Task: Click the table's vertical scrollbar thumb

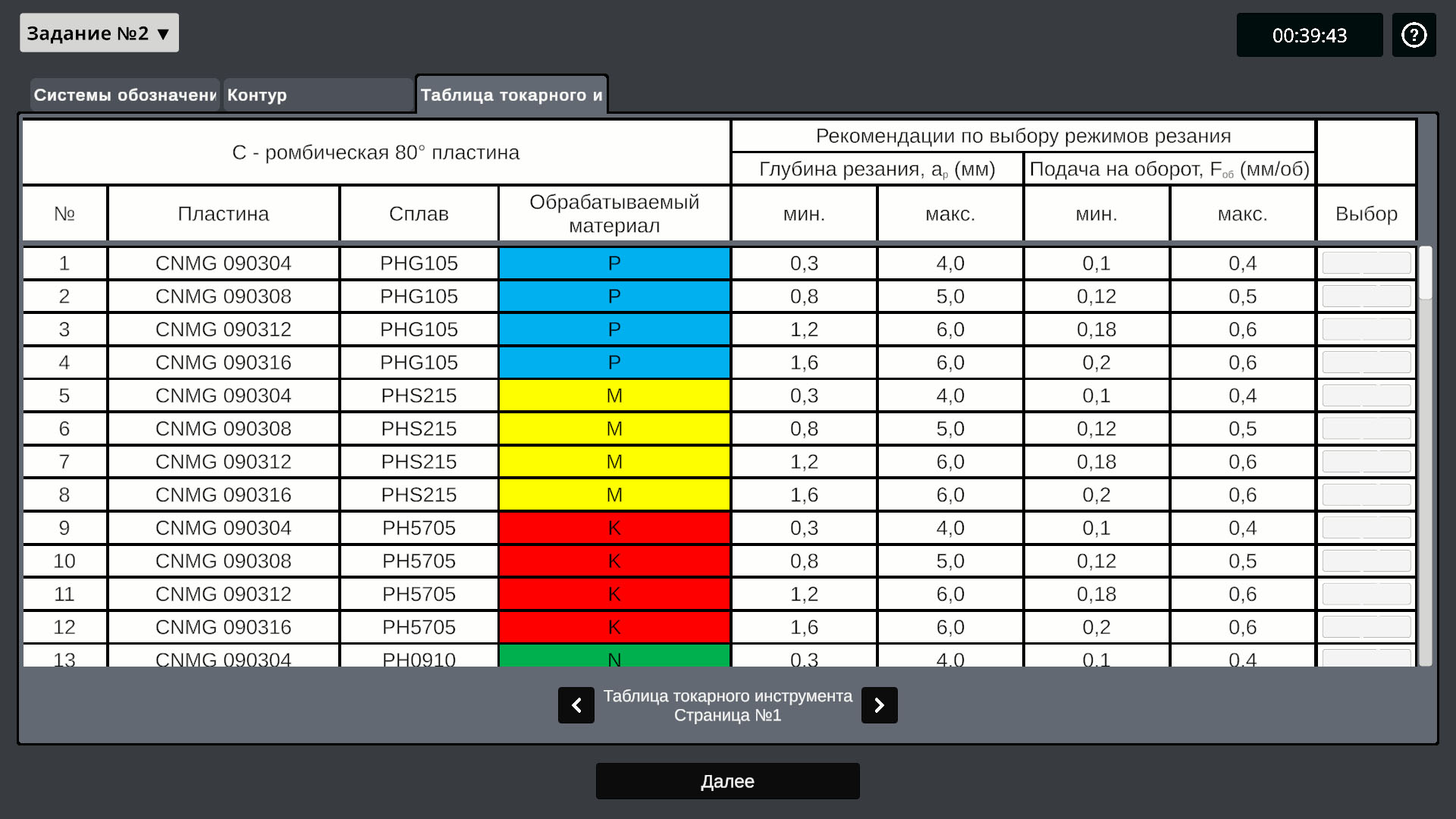Action: point(1426,273)
